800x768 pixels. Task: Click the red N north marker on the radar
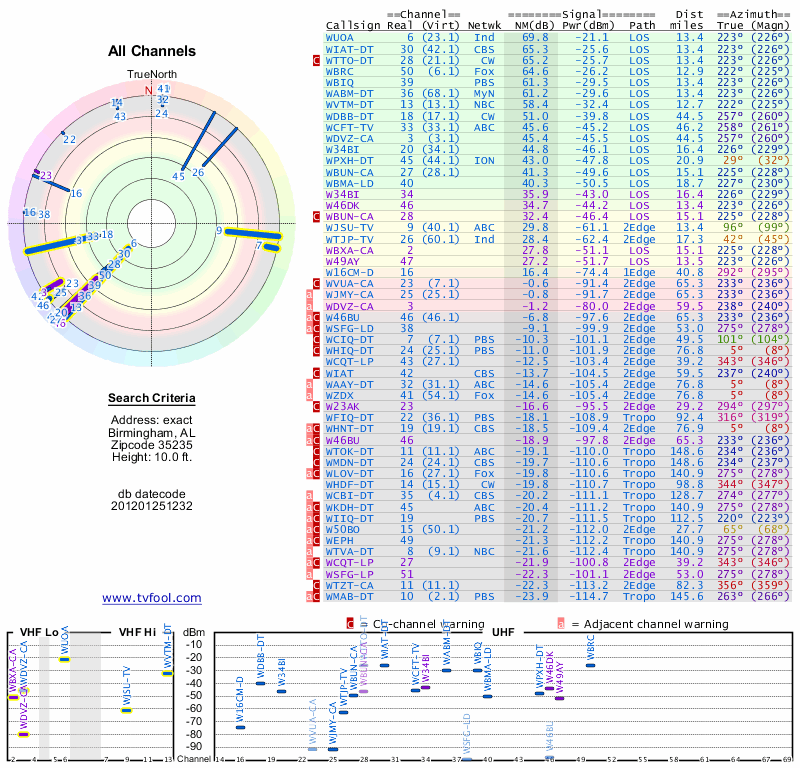[x=148, y=90]
